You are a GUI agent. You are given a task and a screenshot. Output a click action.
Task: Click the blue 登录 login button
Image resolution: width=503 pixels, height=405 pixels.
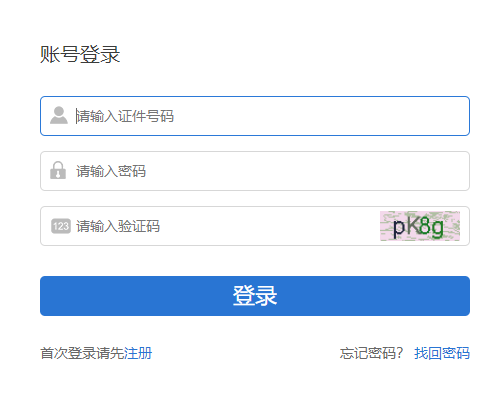click(x=255, y=296)
